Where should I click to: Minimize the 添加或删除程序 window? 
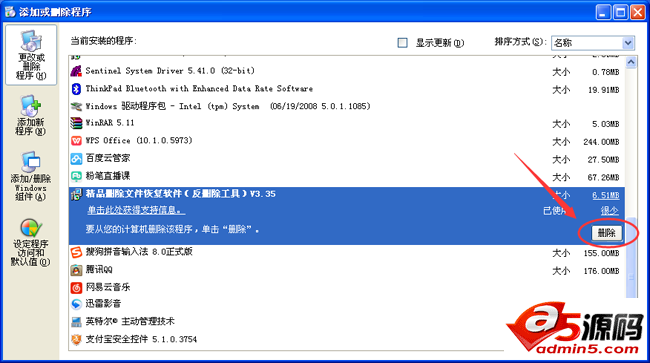[x=603, y=12]
